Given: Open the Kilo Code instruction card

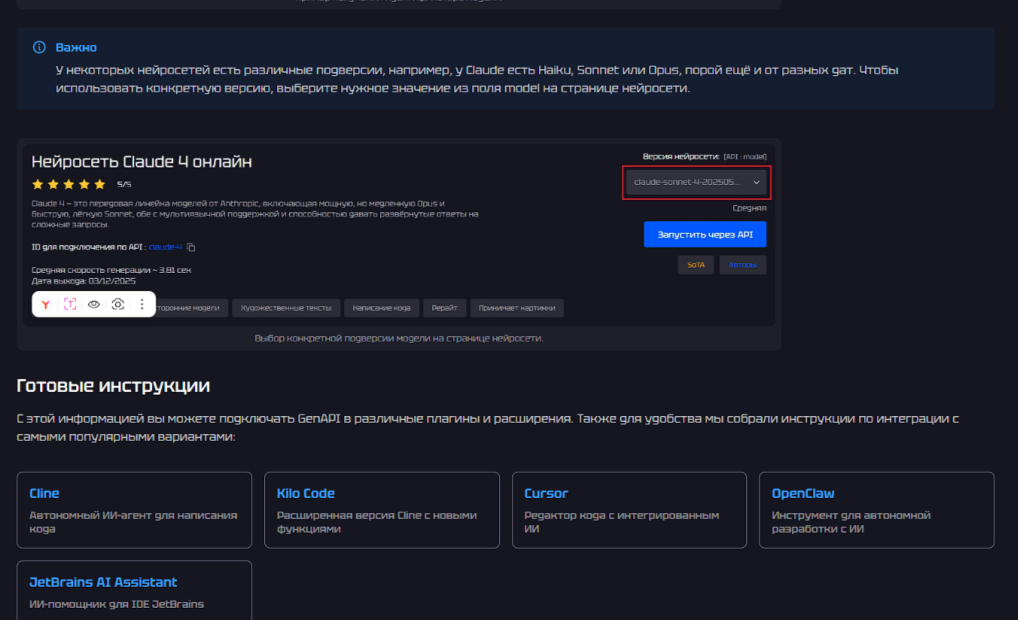Looking at the screenshot, I should pos(381,510).
